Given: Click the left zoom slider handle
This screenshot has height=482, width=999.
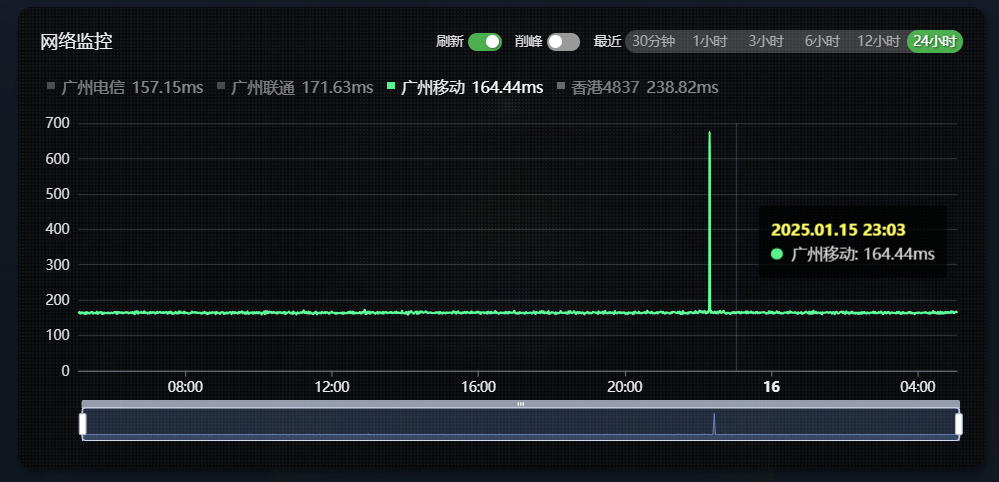Looking at the screenshot, I should click(x=83, y=424).
